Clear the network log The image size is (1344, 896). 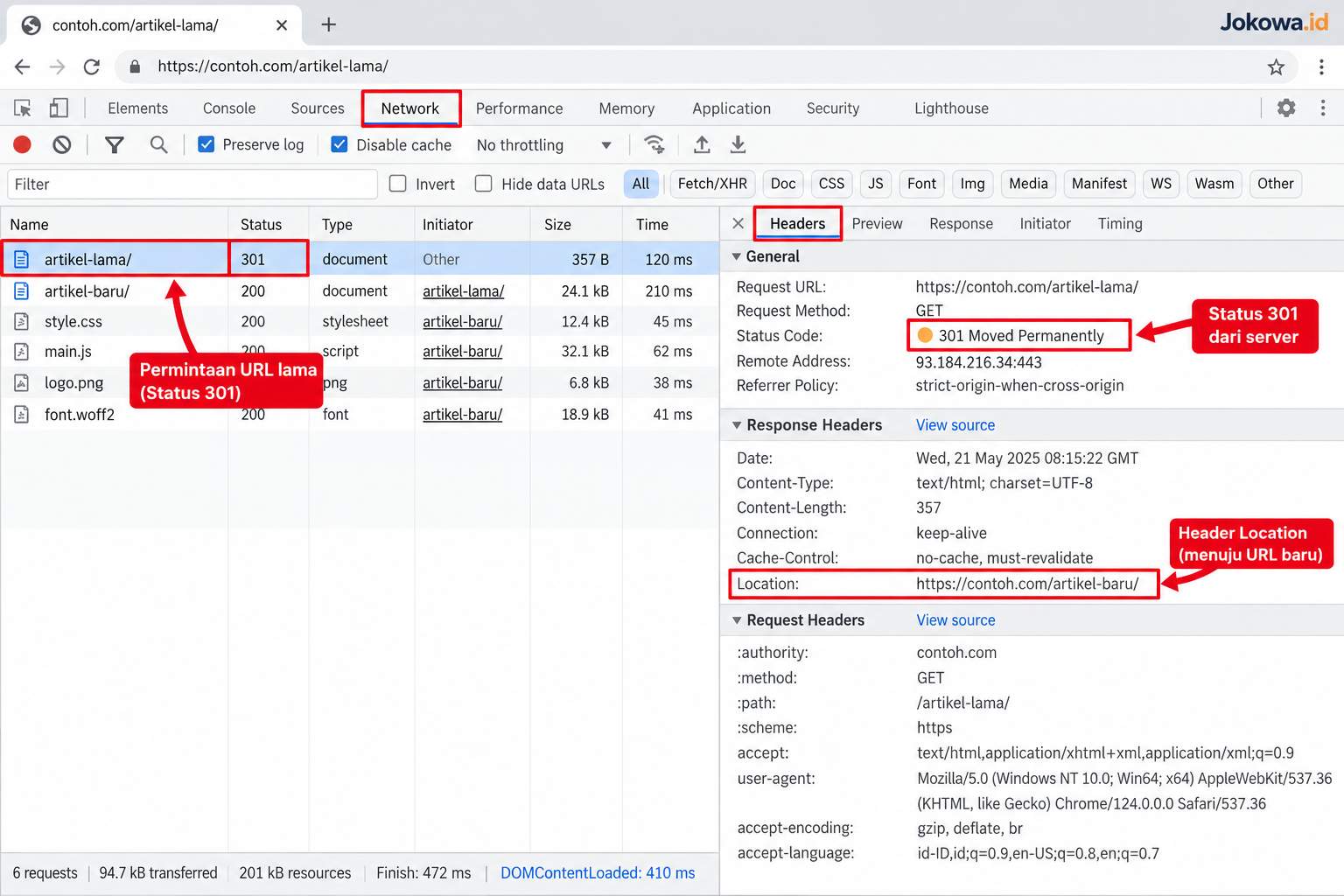click(x=61, y=144)
